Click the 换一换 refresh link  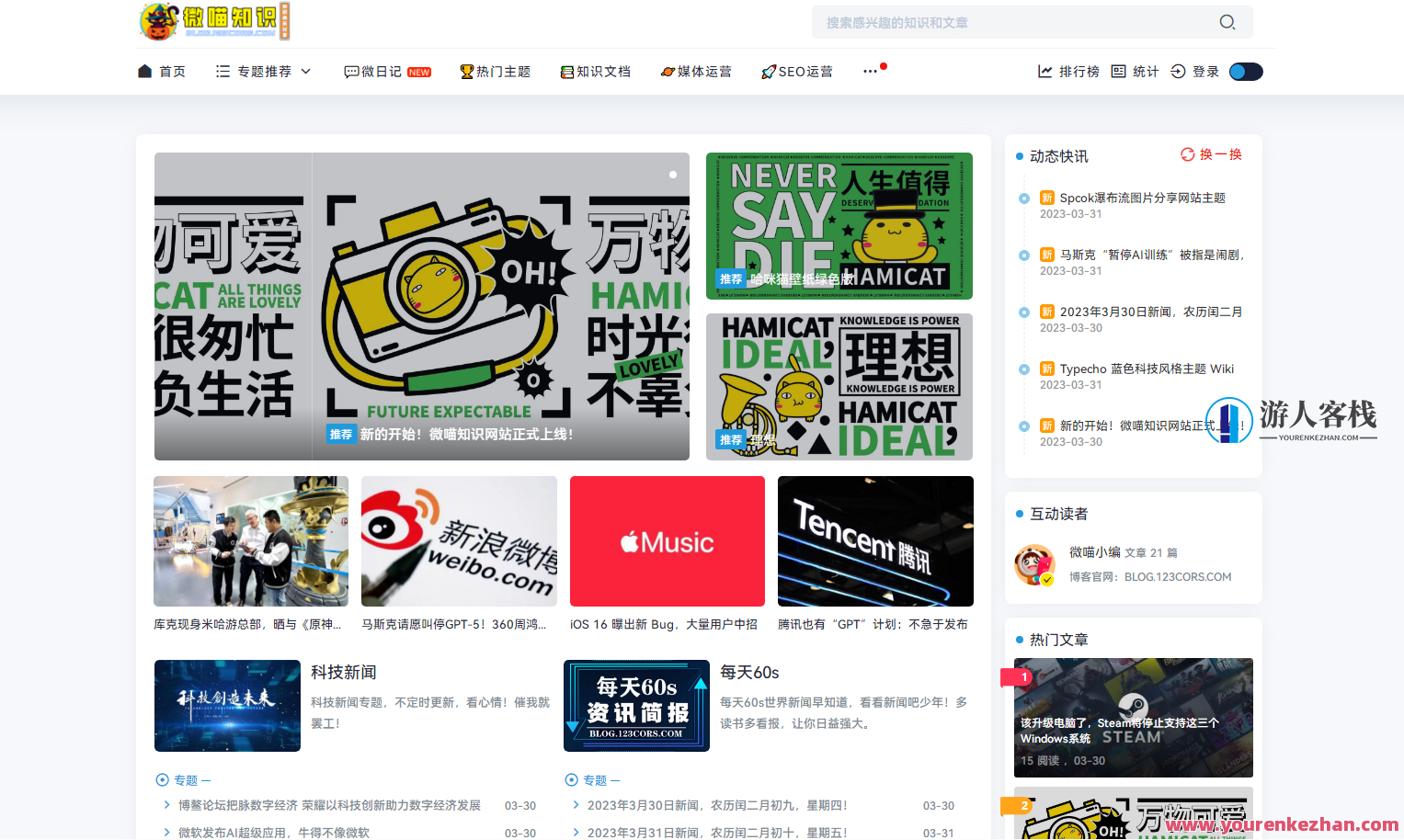click(x=1212, y=154)
